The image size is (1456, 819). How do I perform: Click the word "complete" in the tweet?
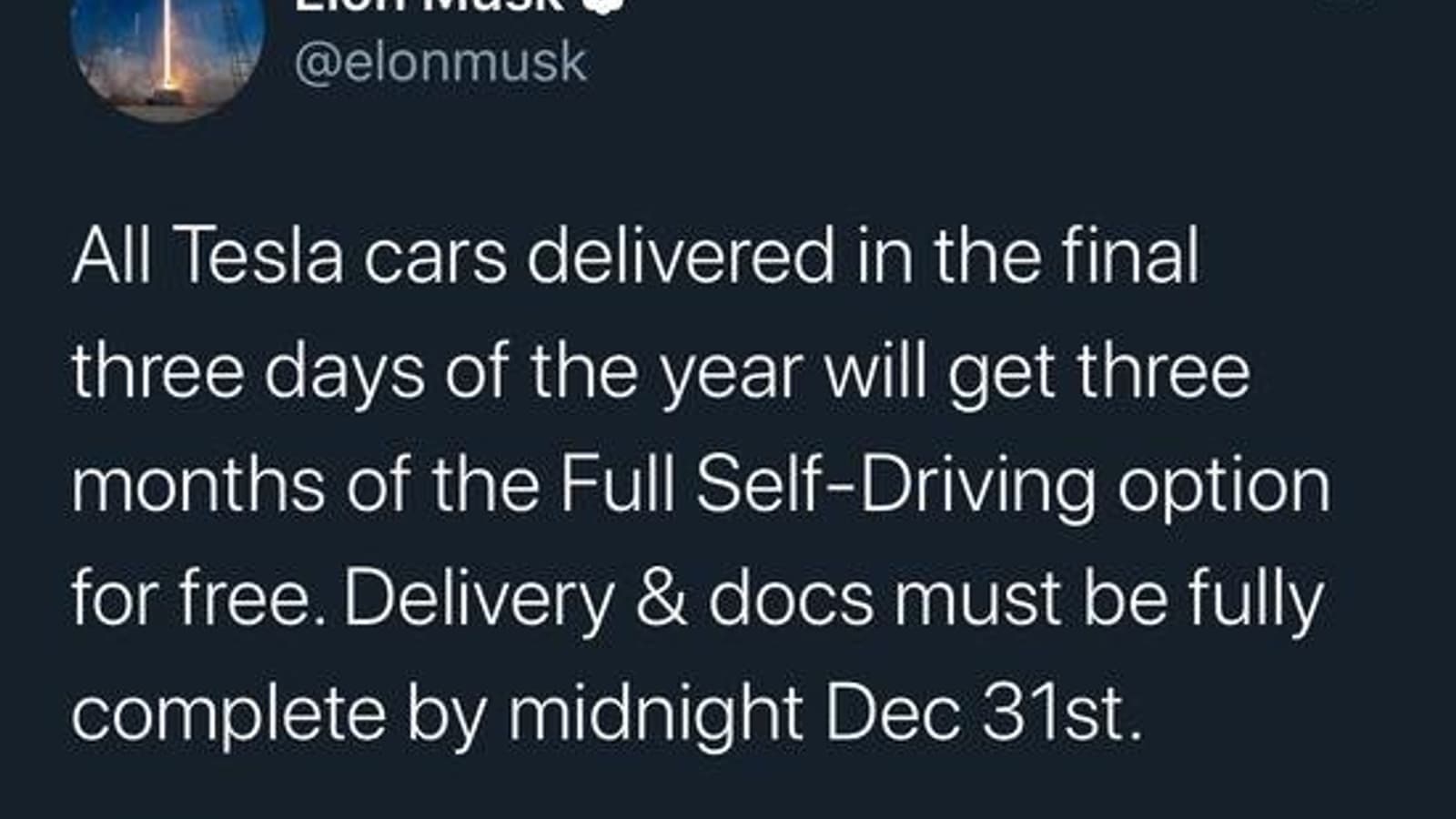coord(228,715)
